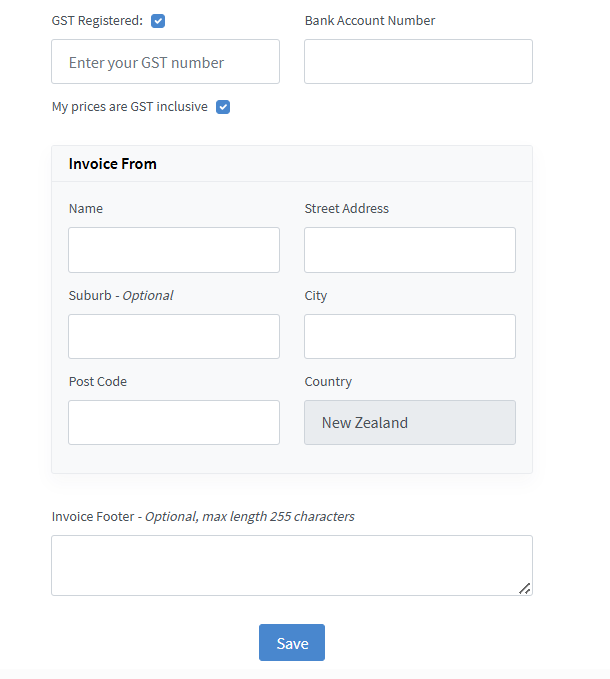Click the GST number input field

[x=165, y=62]
